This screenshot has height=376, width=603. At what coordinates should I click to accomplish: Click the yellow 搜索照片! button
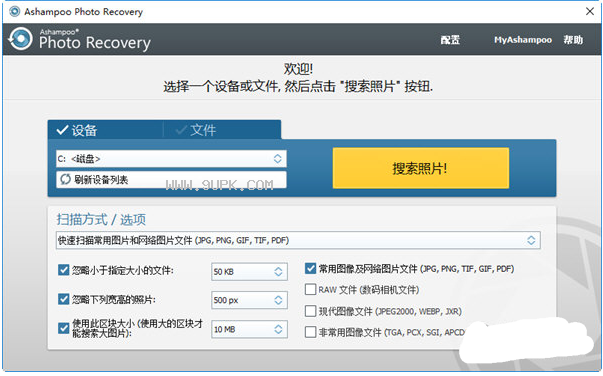click(421, 168)
